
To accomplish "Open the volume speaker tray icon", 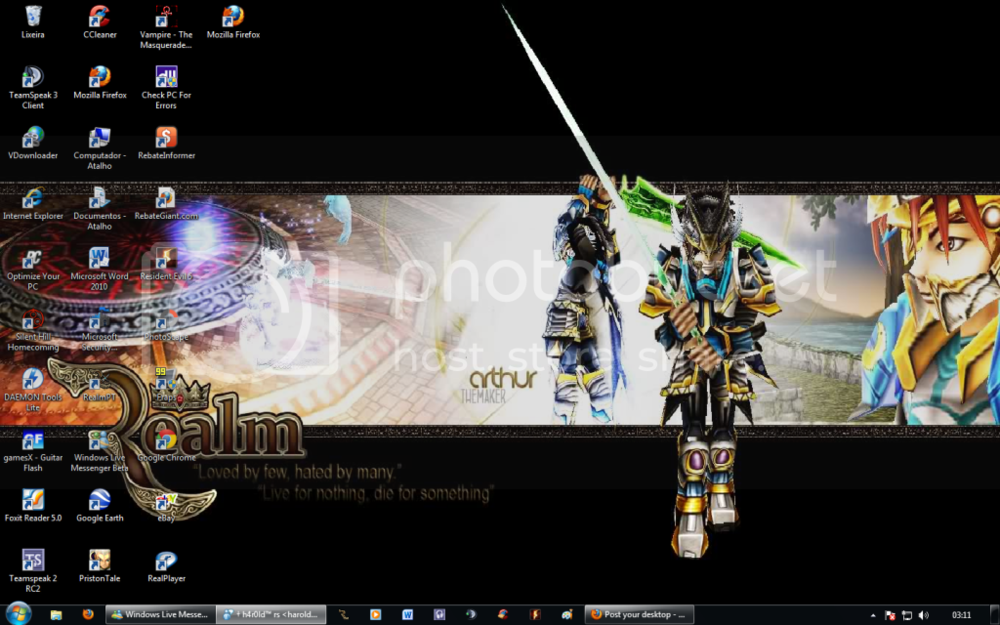I will tap(923, 615).
